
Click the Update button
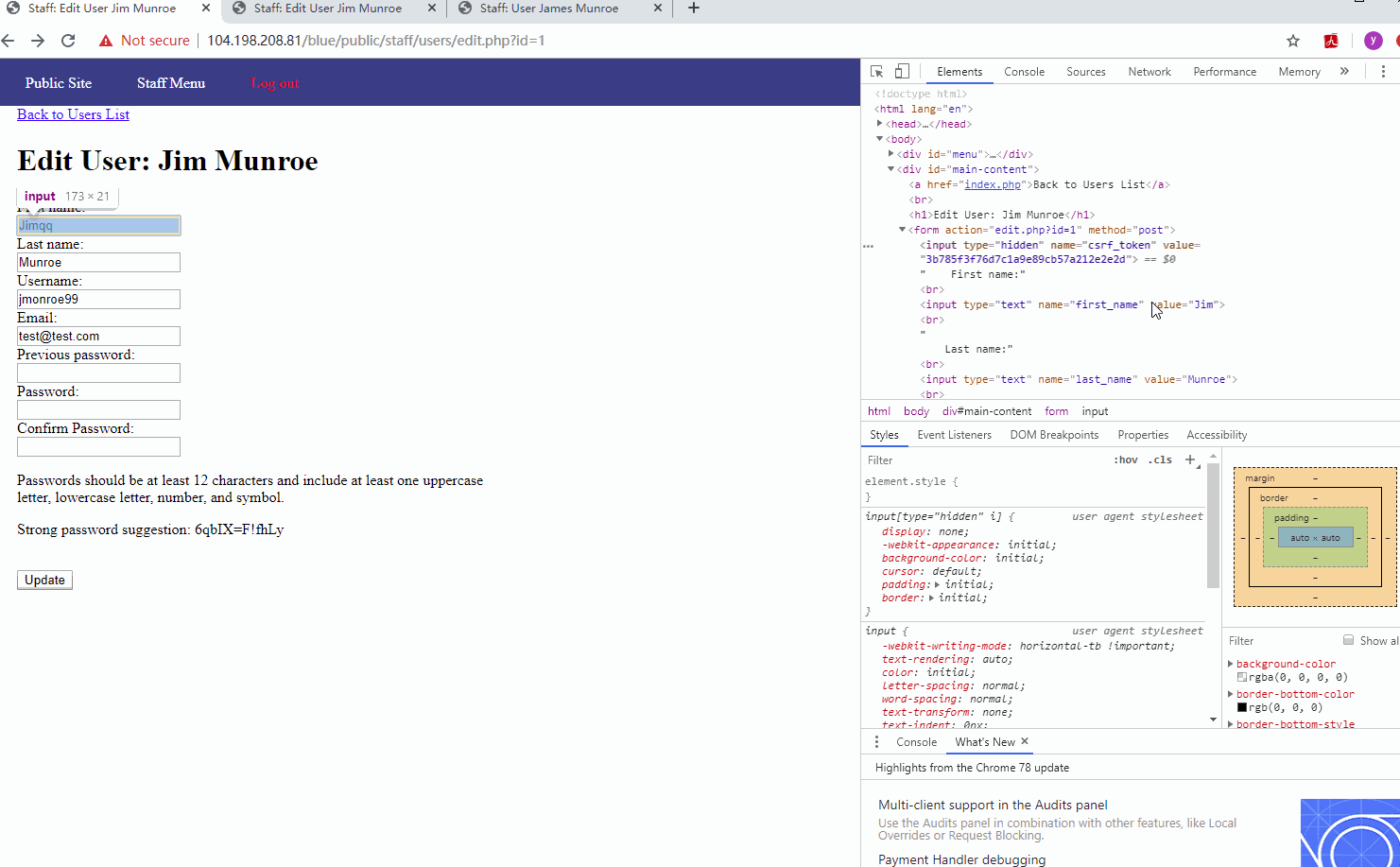[x=44, y=580]
